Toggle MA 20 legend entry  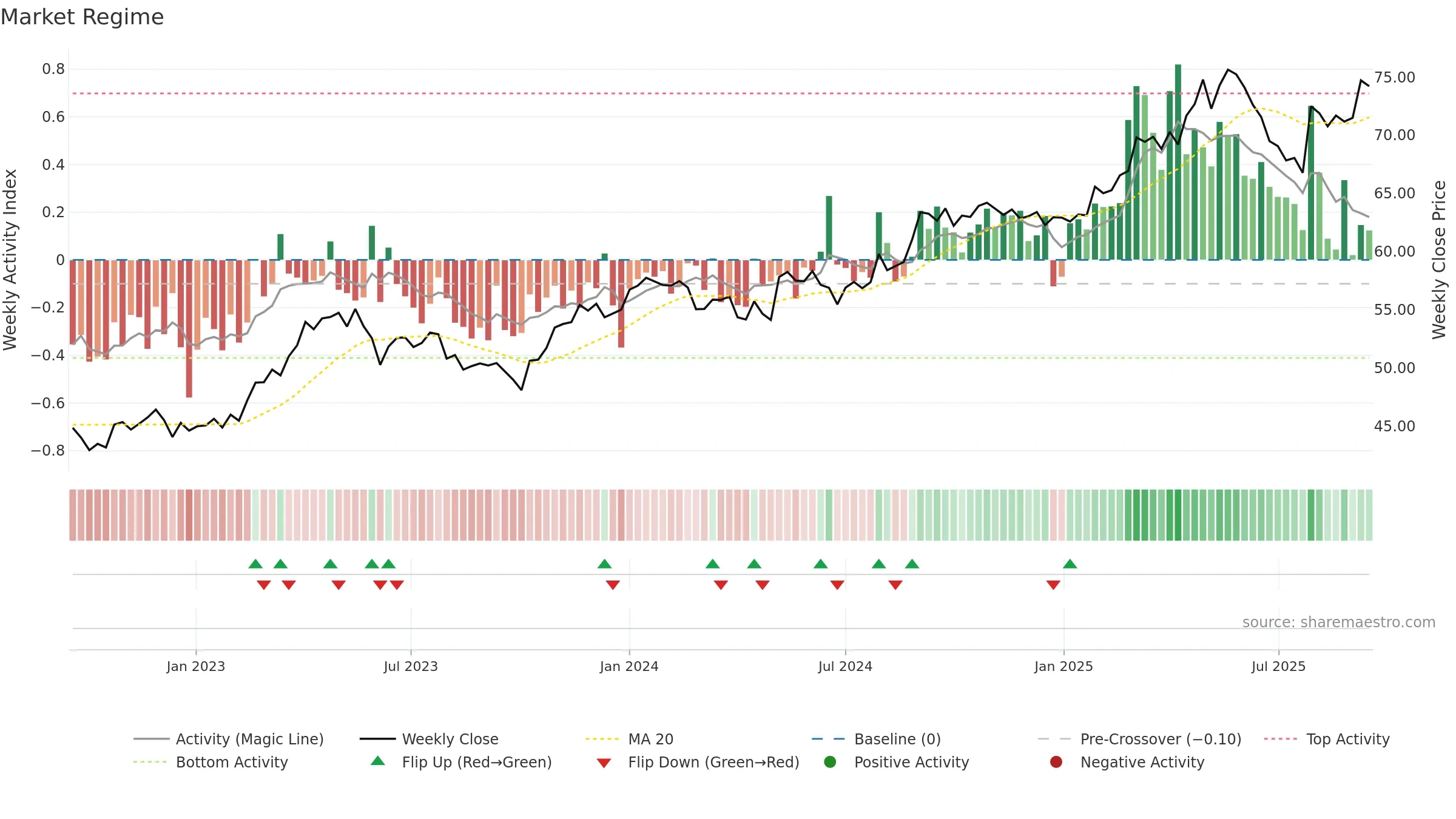[629, 739]
